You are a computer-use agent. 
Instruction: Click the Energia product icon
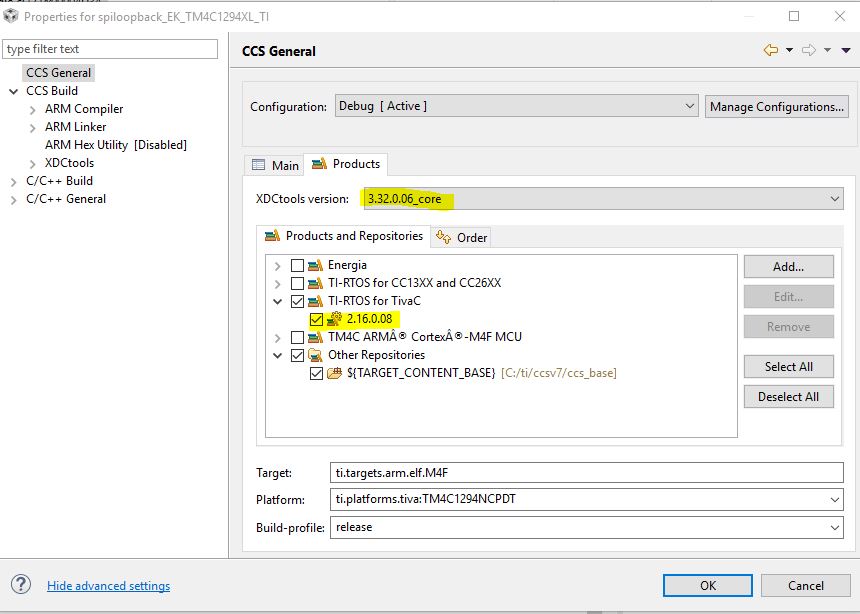pyautogui.click(x=316, y=265)
